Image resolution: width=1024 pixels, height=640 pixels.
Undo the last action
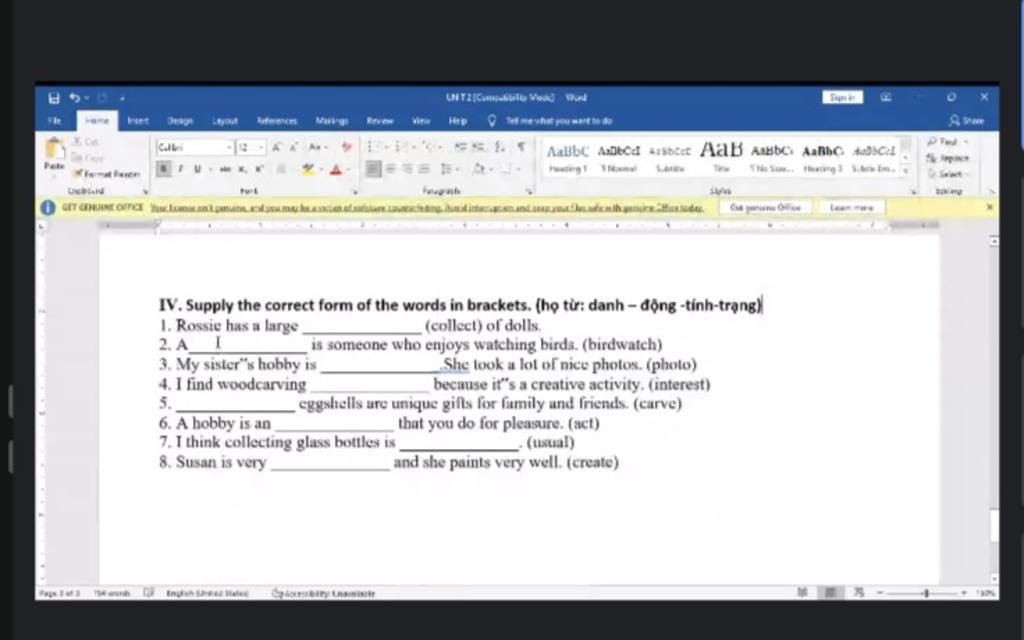(x=74, y=98)
